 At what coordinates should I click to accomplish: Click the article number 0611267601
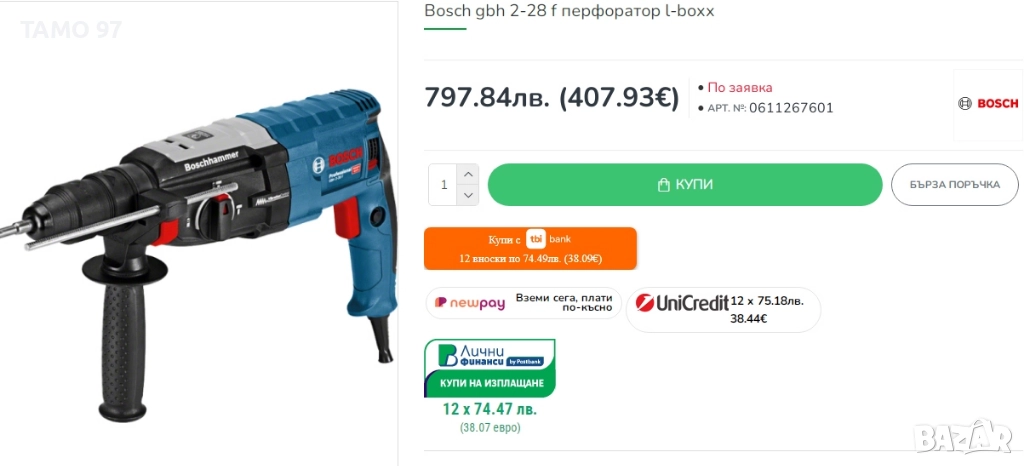pos(791,108)
